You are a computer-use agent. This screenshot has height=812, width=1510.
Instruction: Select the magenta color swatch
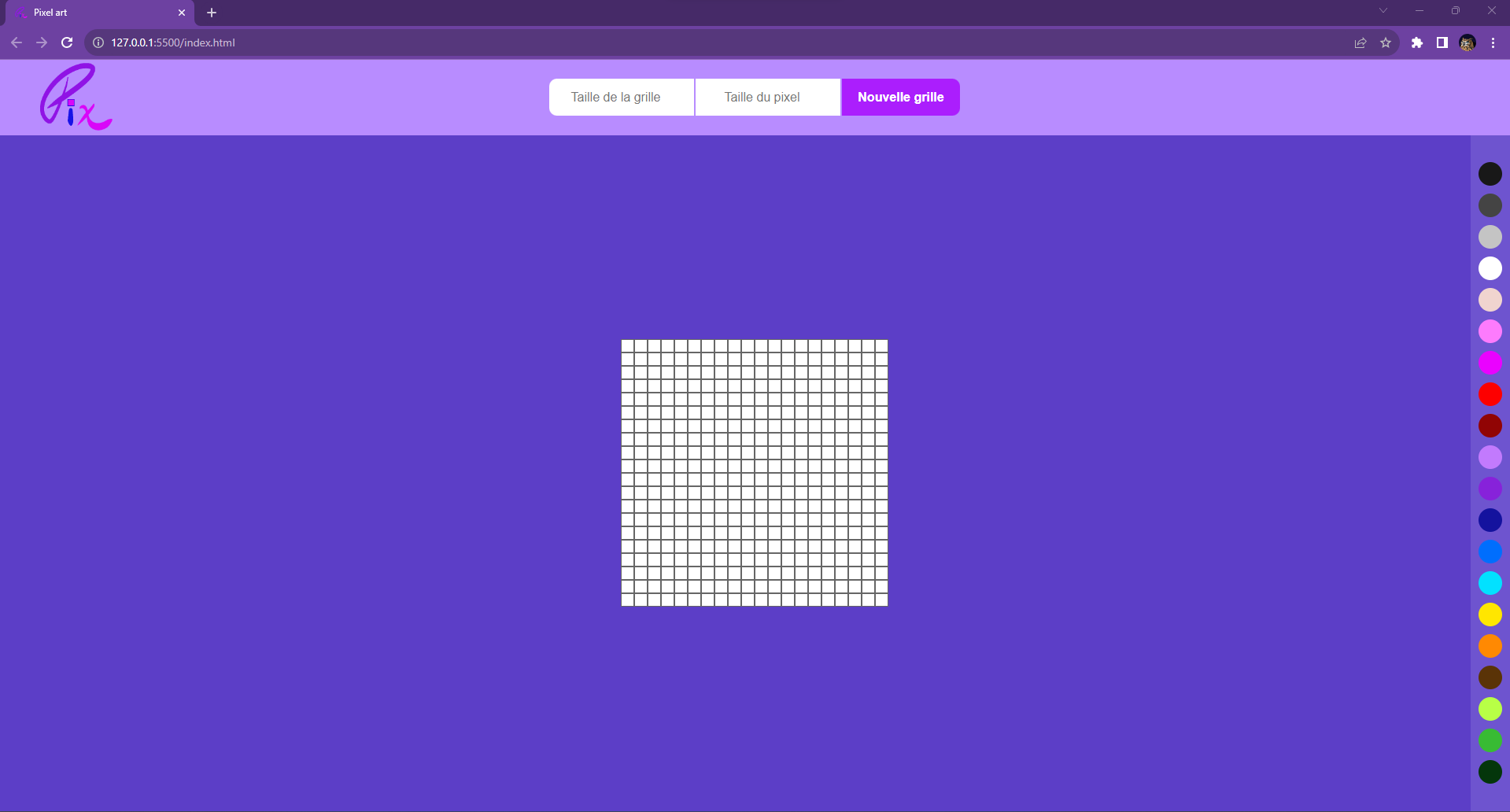1490,363
